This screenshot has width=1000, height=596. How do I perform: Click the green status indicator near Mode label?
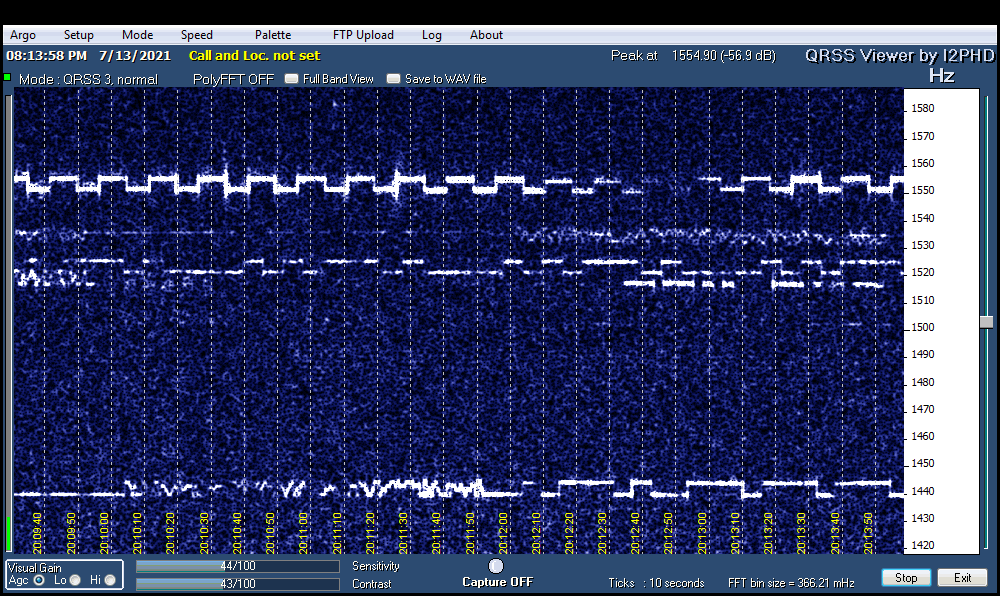[x=7, y=77]
